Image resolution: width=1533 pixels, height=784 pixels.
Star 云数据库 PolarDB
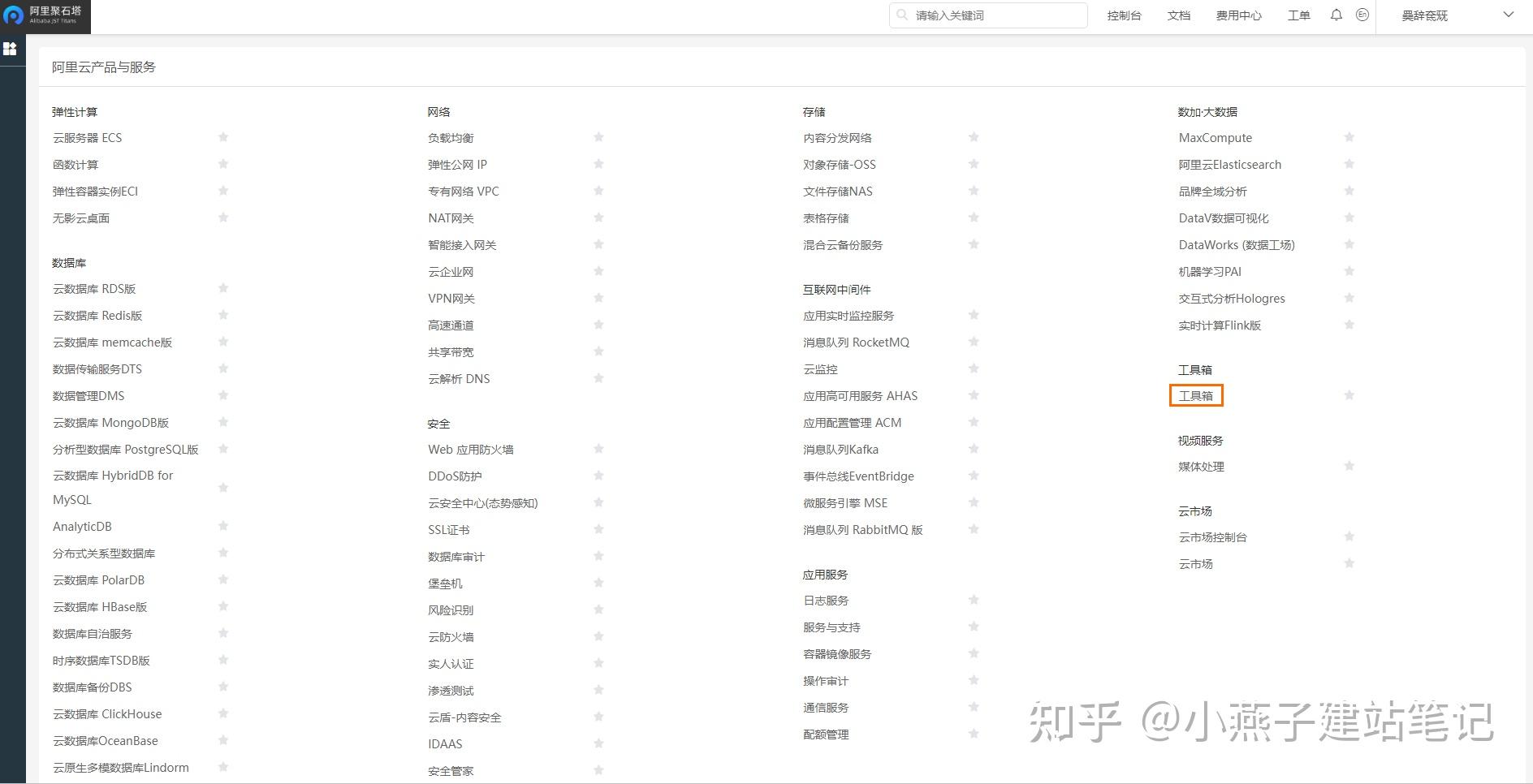click(223, 579)
